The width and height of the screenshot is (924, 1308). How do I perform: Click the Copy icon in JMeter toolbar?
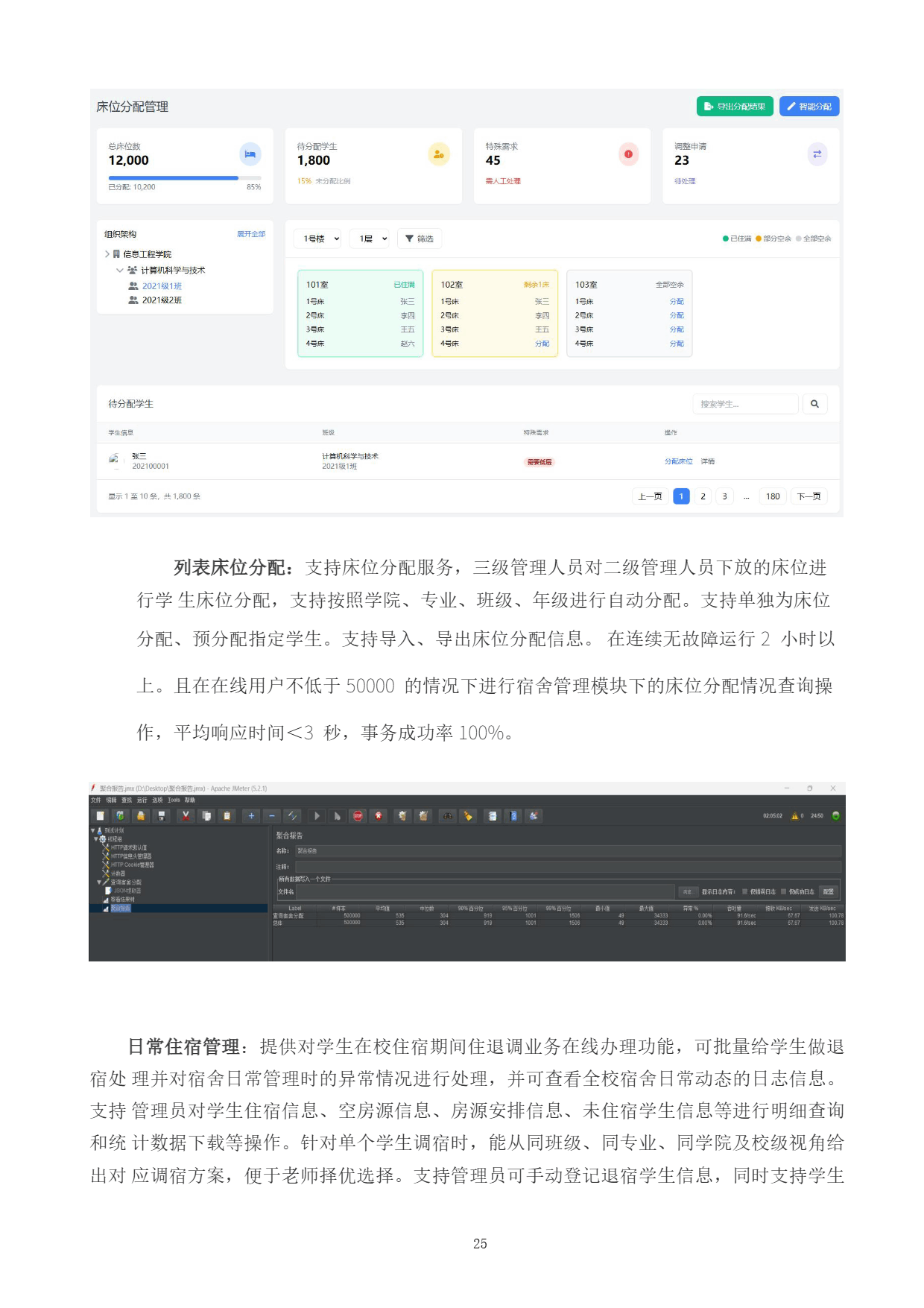pos(206,815)
